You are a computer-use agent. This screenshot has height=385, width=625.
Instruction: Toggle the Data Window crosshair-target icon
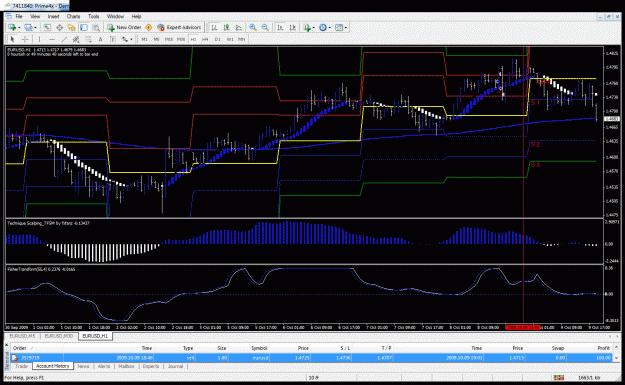59,28
